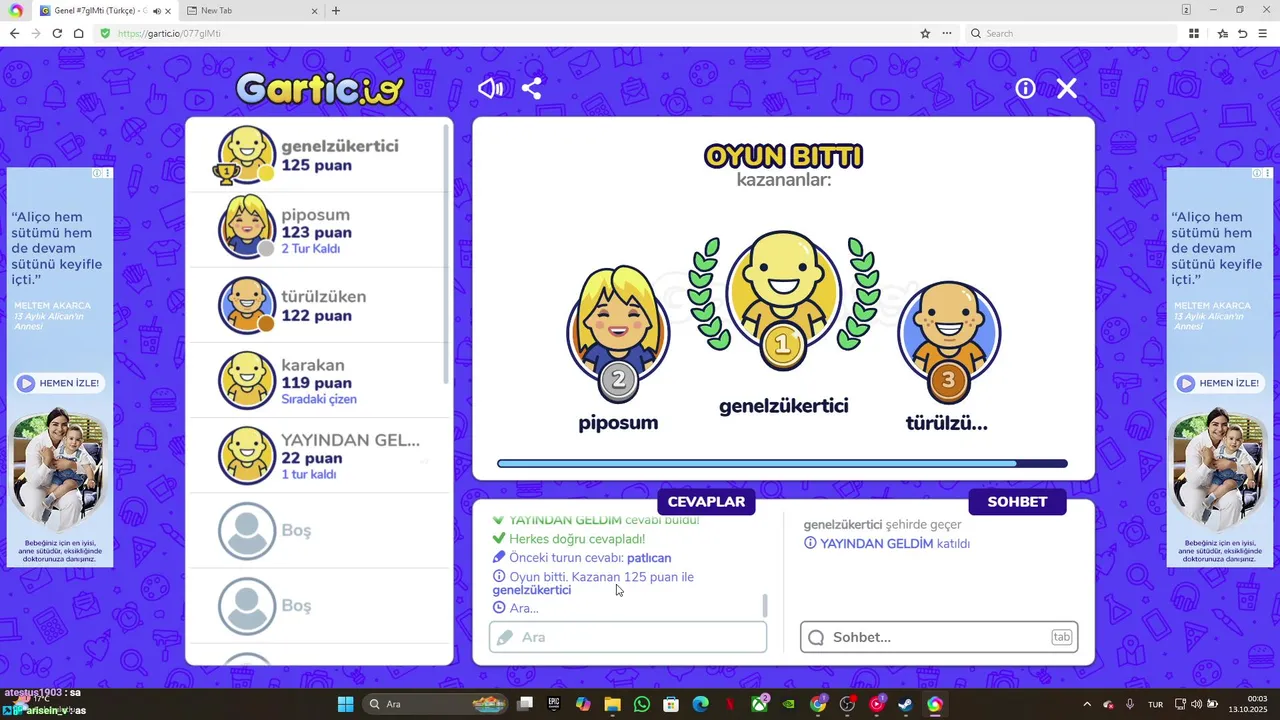
Task: Exit the room with X icon
Action: pyautogui.click(x=1067, y=88)
